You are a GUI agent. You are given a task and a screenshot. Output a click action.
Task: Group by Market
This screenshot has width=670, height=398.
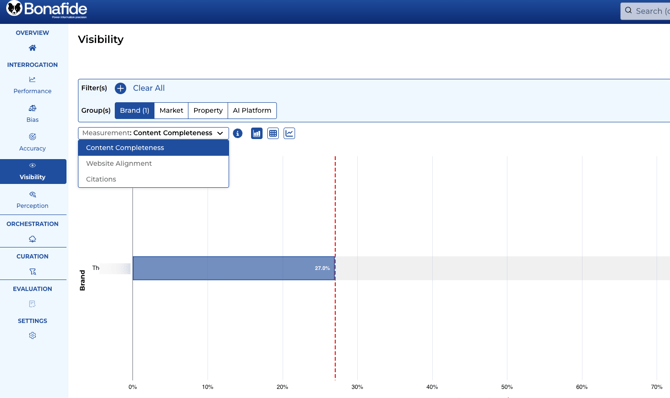click(x=171, y=110)
